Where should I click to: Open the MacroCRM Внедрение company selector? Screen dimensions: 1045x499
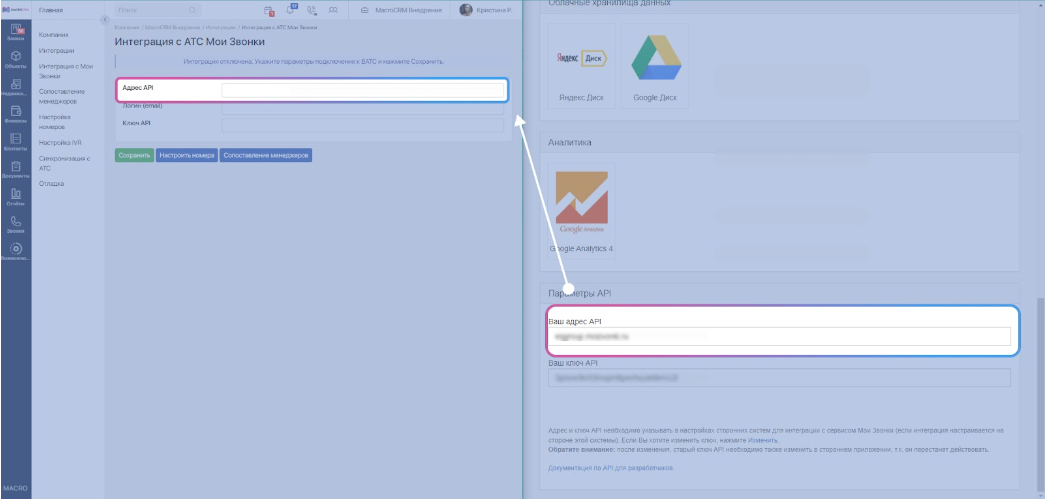point(403,10)
